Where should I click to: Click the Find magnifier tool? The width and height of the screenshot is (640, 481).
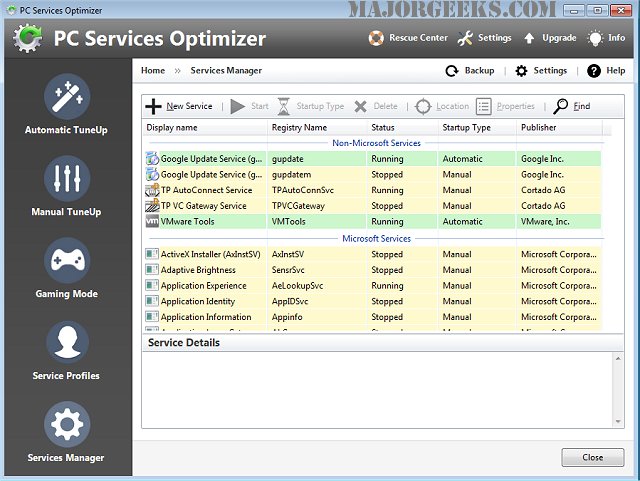coord(571,106)
